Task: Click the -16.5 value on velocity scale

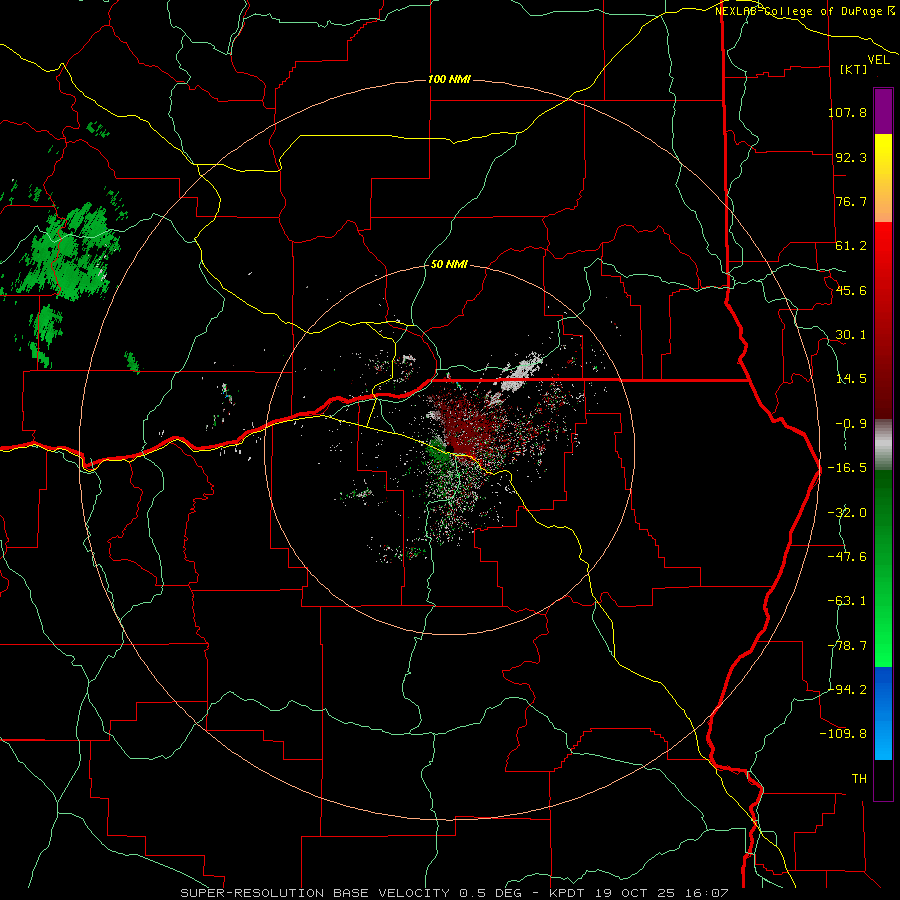Action: coord(847,468)
